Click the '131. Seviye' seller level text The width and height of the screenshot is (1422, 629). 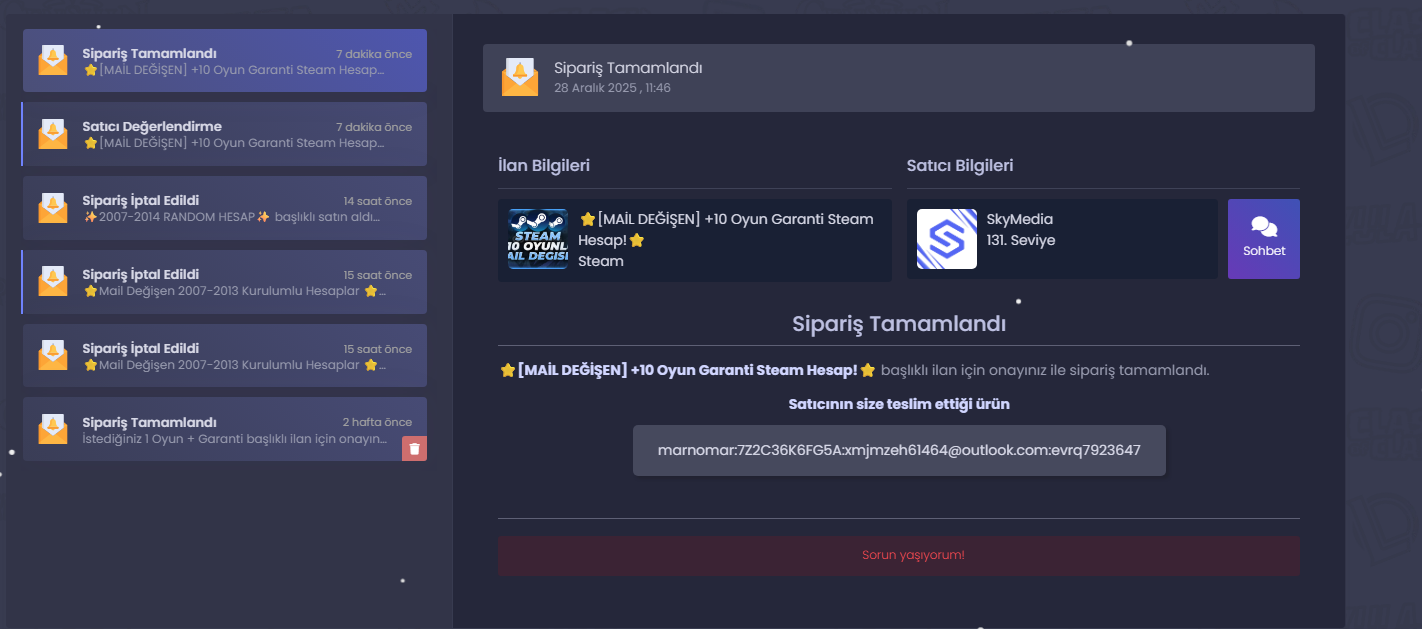click(1021, 240)
